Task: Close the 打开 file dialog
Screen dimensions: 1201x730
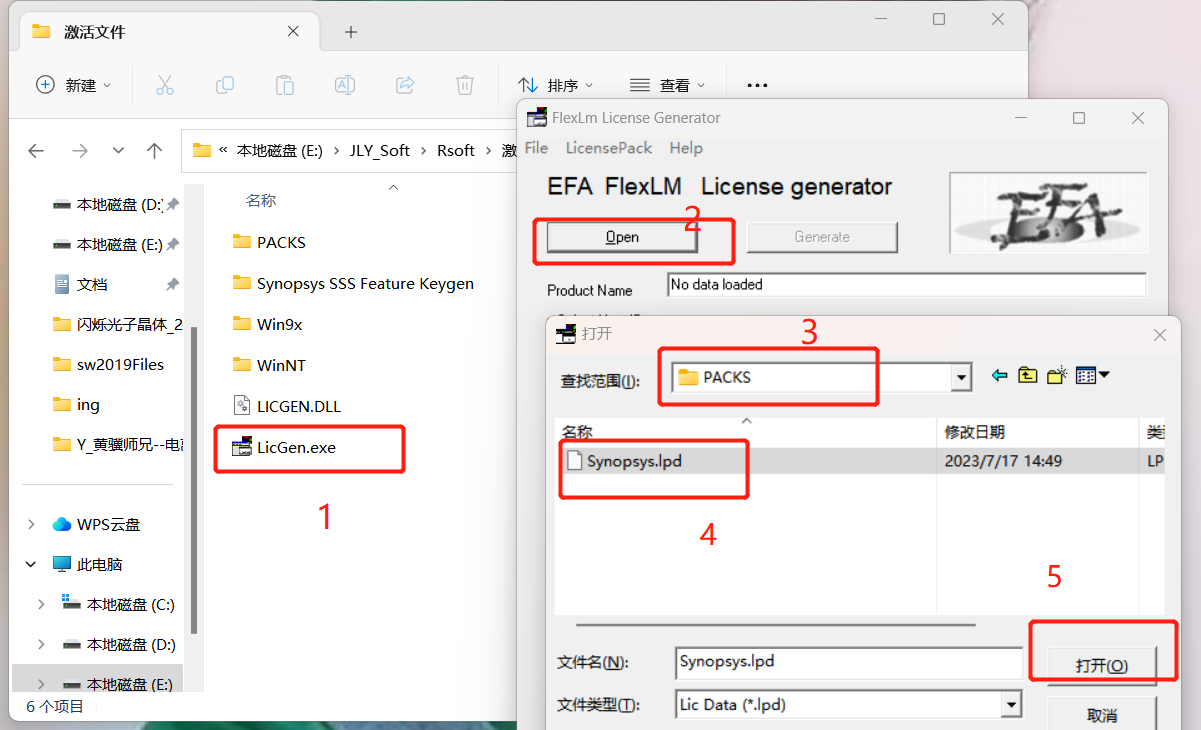Action: tap(1159, 334)
